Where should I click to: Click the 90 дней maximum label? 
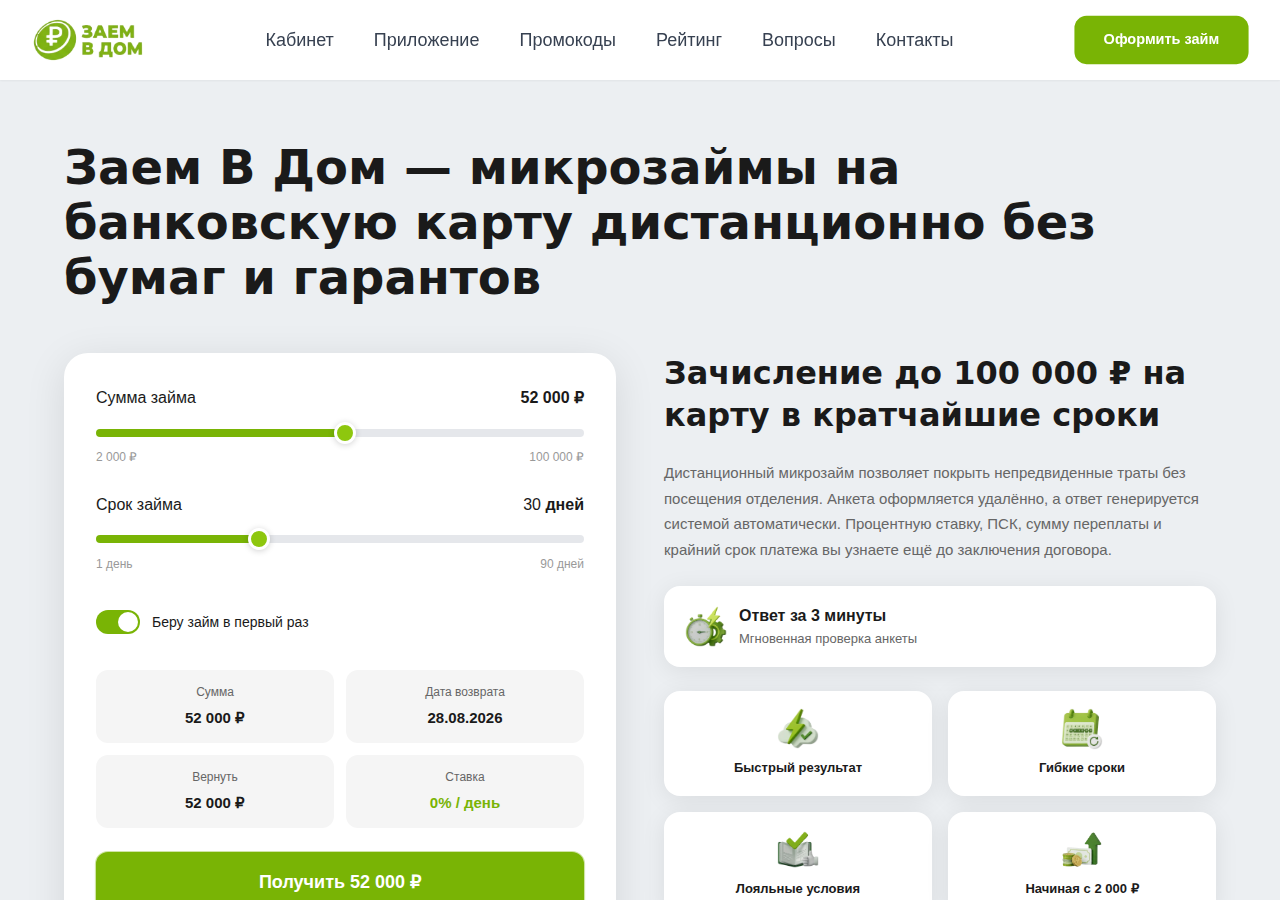tap(562, 564)
